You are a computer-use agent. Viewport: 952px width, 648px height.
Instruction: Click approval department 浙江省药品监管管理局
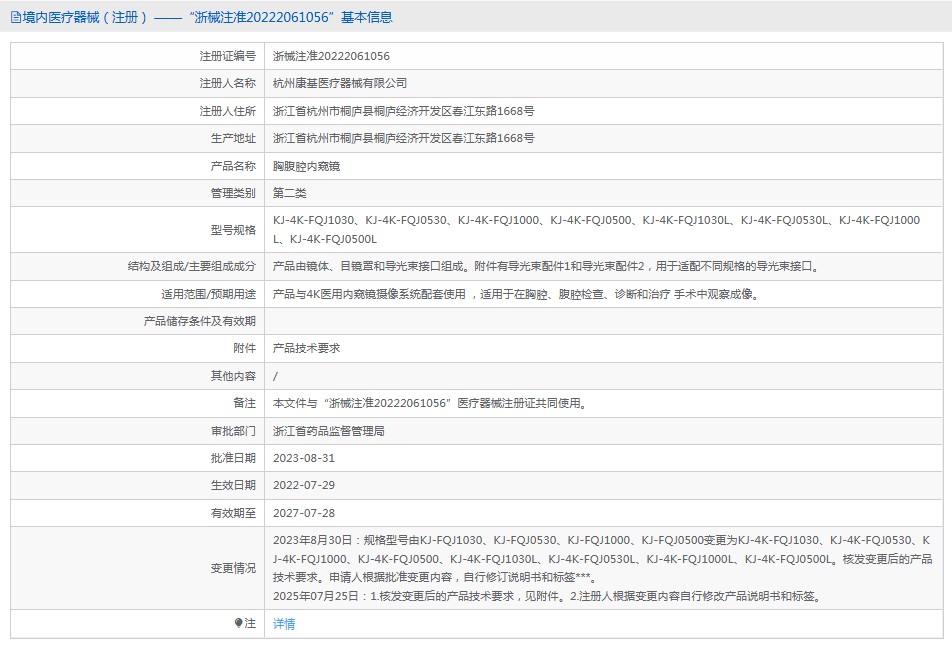coord(329,431)
